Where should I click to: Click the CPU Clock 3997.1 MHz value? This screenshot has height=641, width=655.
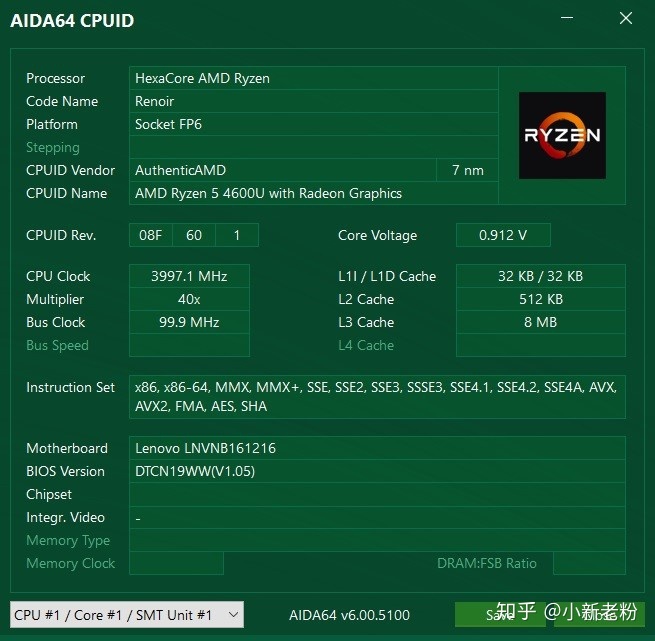point(189,276)
